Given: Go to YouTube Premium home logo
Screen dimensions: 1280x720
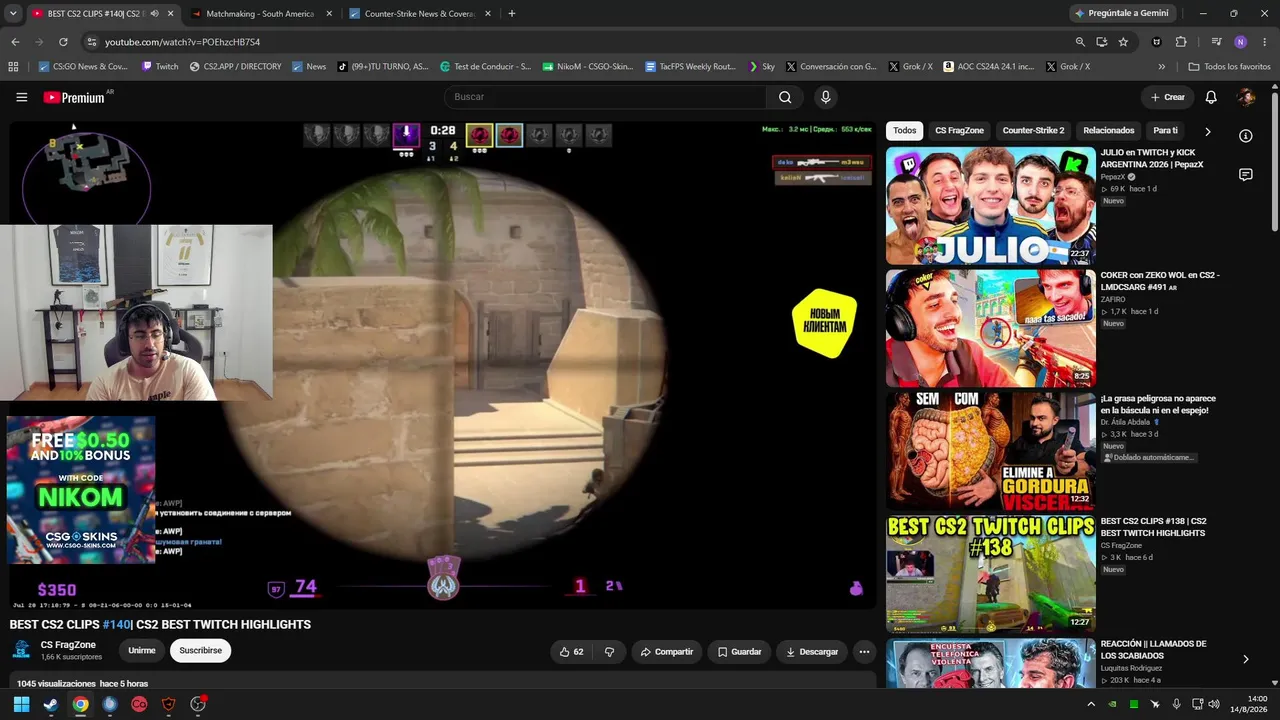Looking at the screenshot, I should 74,97.
